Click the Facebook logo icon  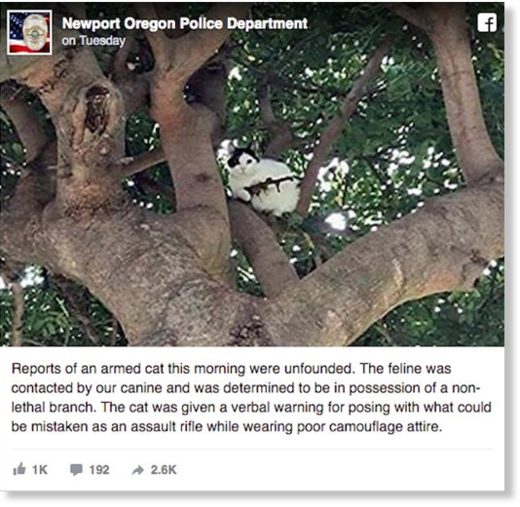point(487,23)
